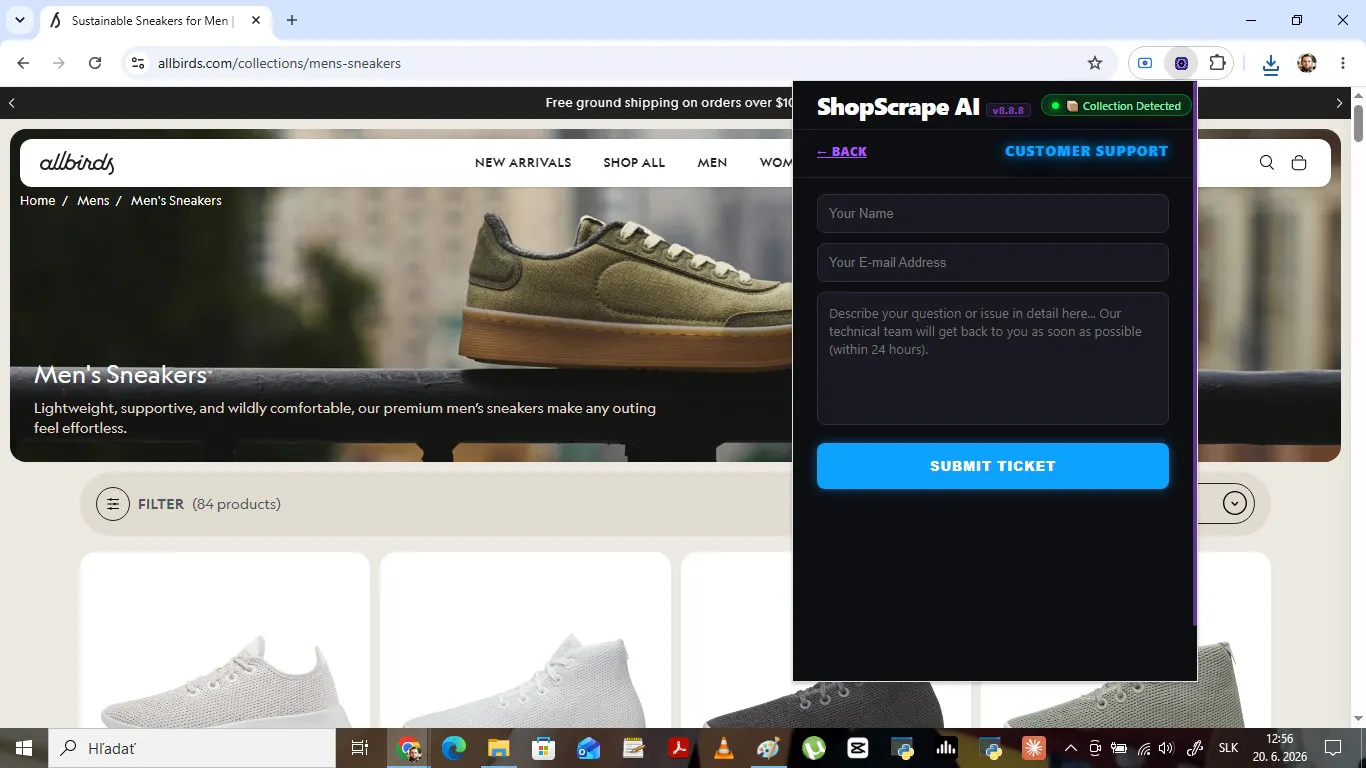Image resolution: width=1366 pixels, height=768 pixels.
Task: Open SHOP ALL menu
Action: [634, 163]
